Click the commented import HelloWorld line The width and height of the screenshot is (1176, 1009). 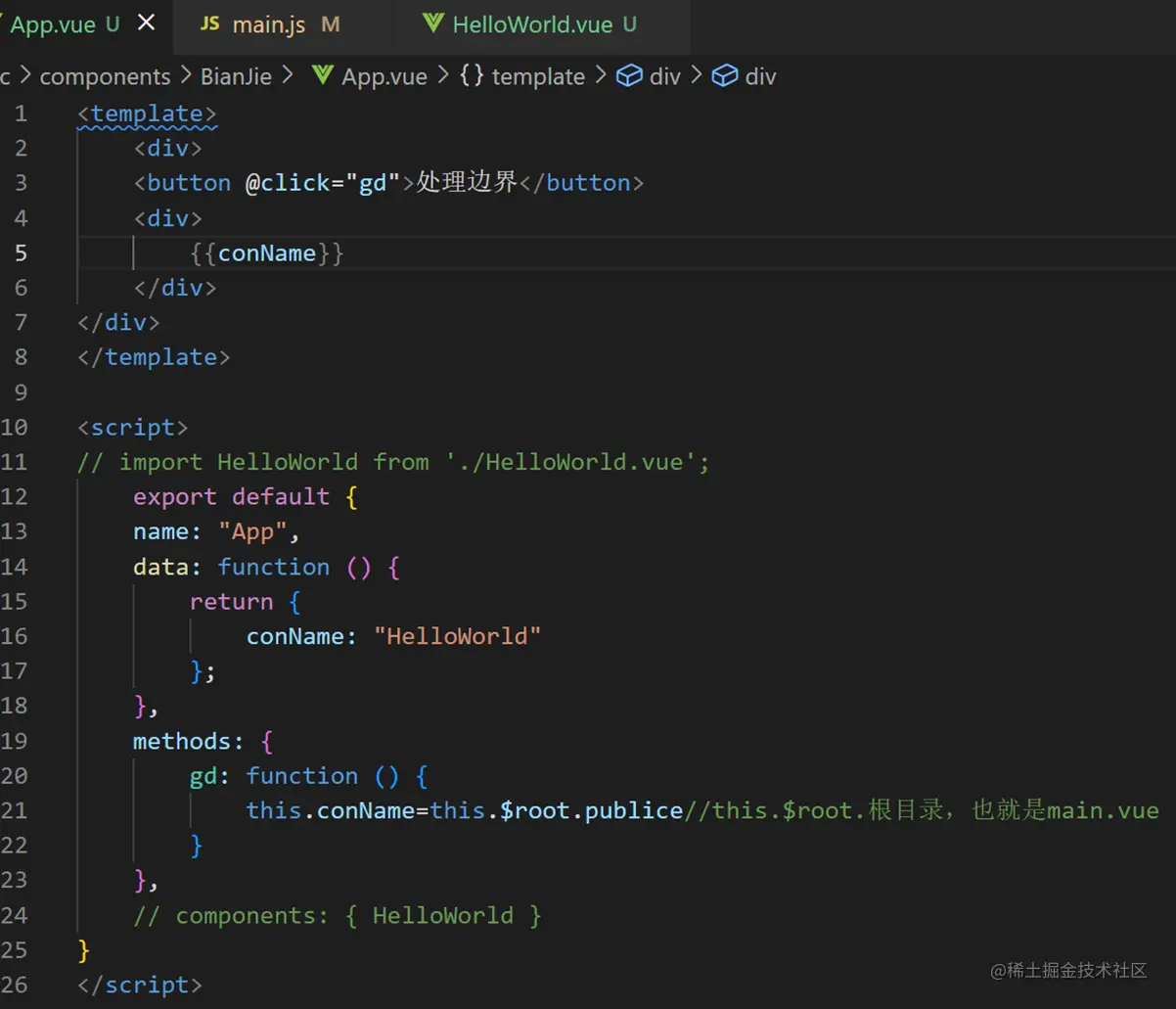tap(393, 462)
